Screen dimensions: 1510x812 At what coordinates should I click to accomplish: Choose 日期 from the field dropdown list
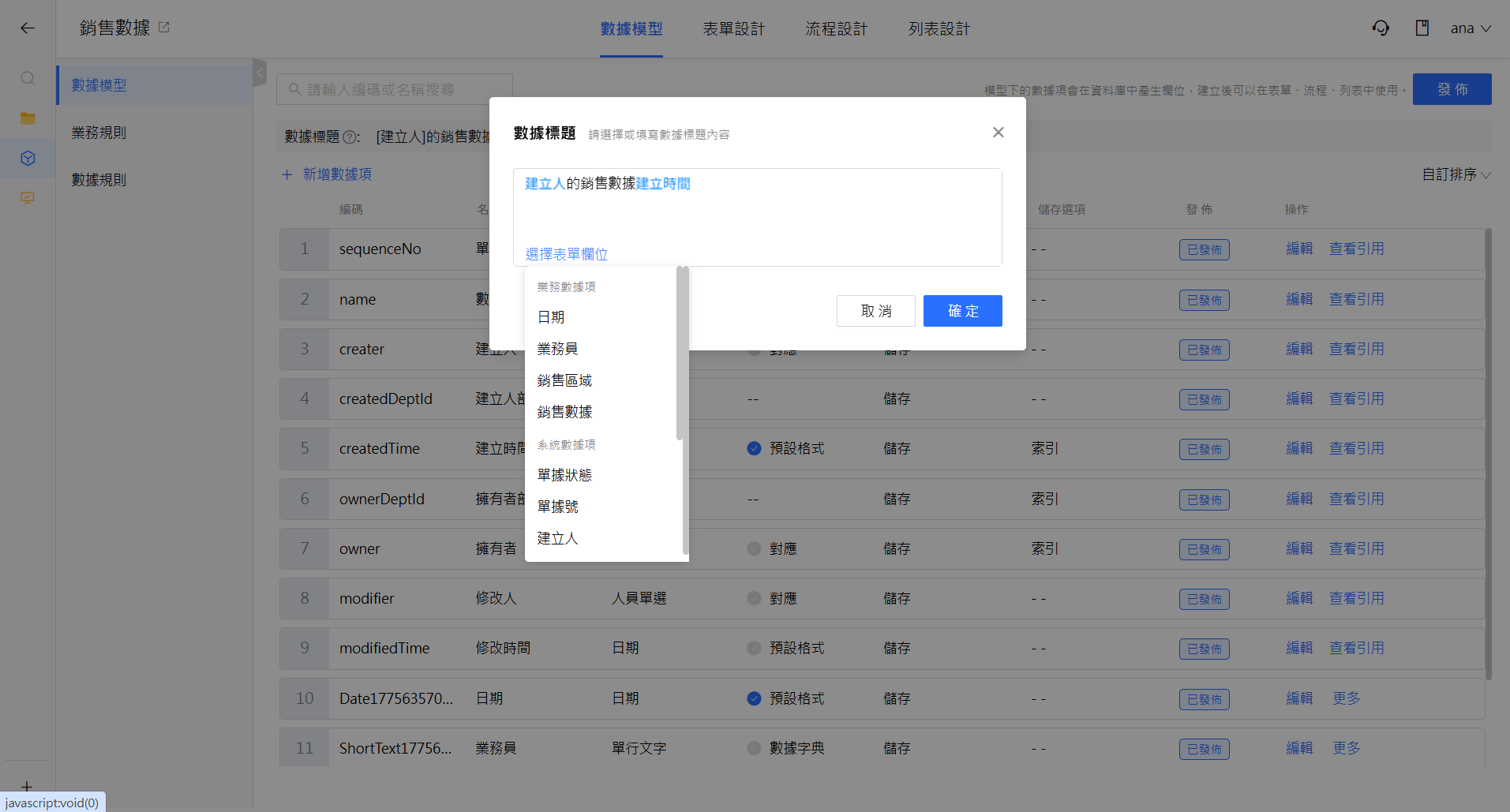601,317
